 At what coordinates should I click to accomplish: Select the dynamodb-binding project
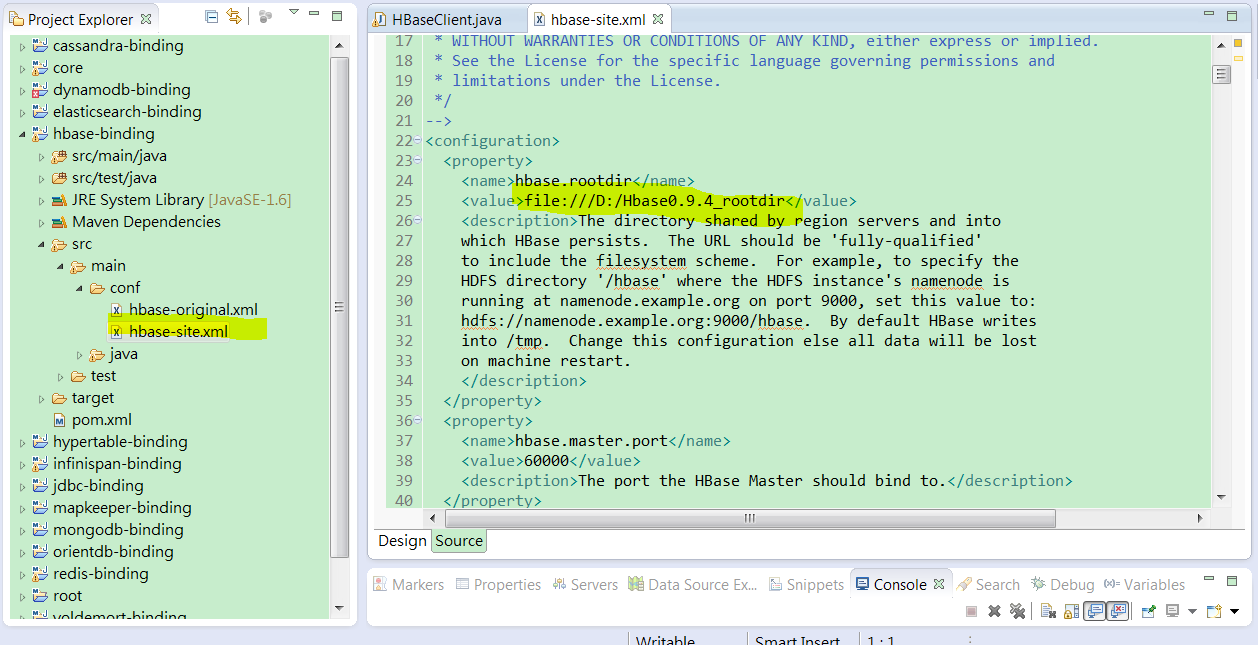click(x=110, y=90)
